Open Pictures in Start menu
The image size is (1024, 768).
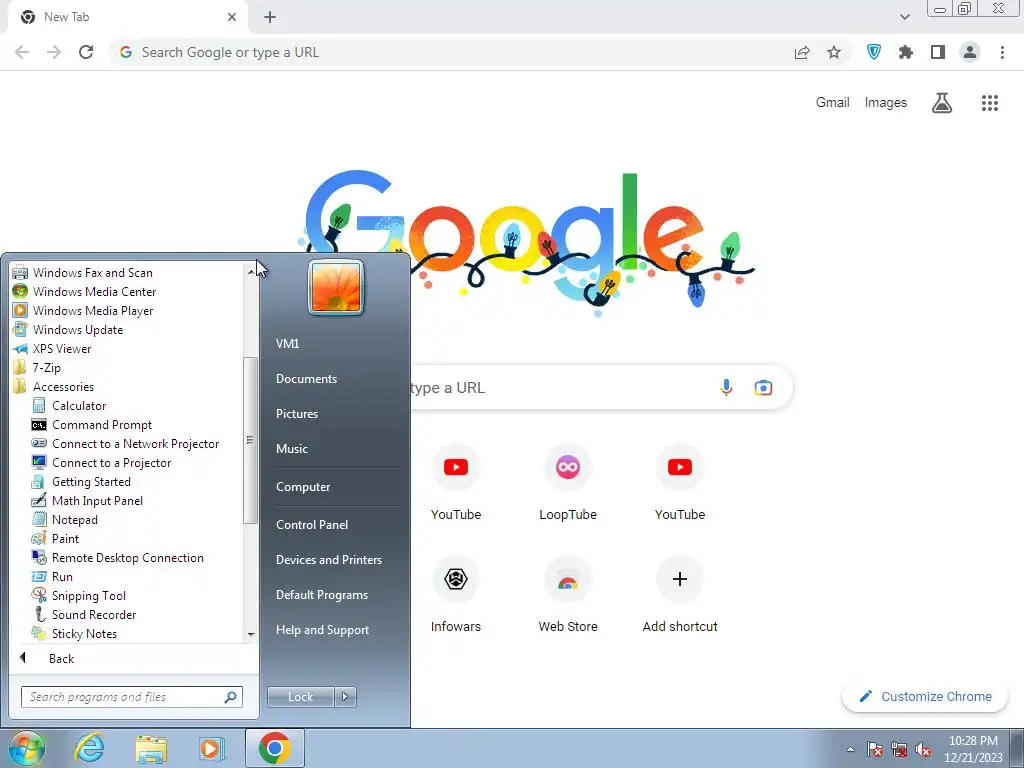[297, 414]
